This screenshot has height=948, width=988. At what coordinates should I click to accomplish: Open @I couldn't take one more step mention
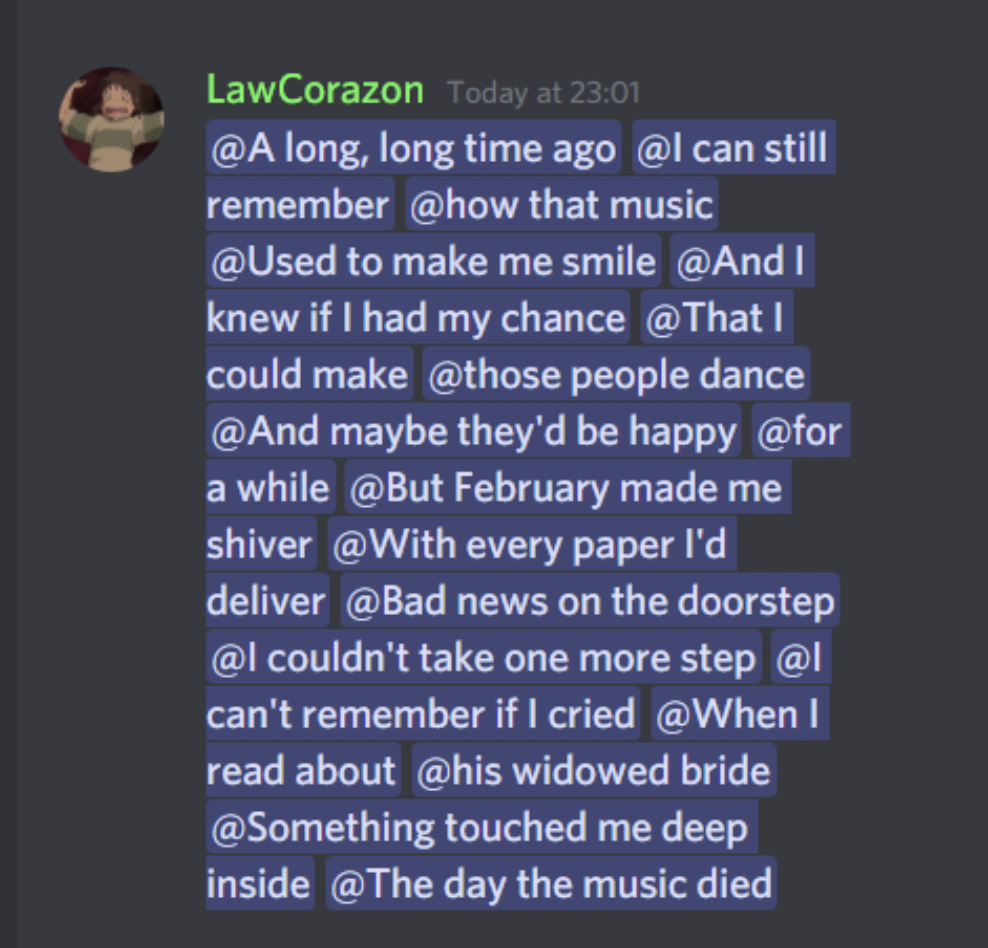484,658
